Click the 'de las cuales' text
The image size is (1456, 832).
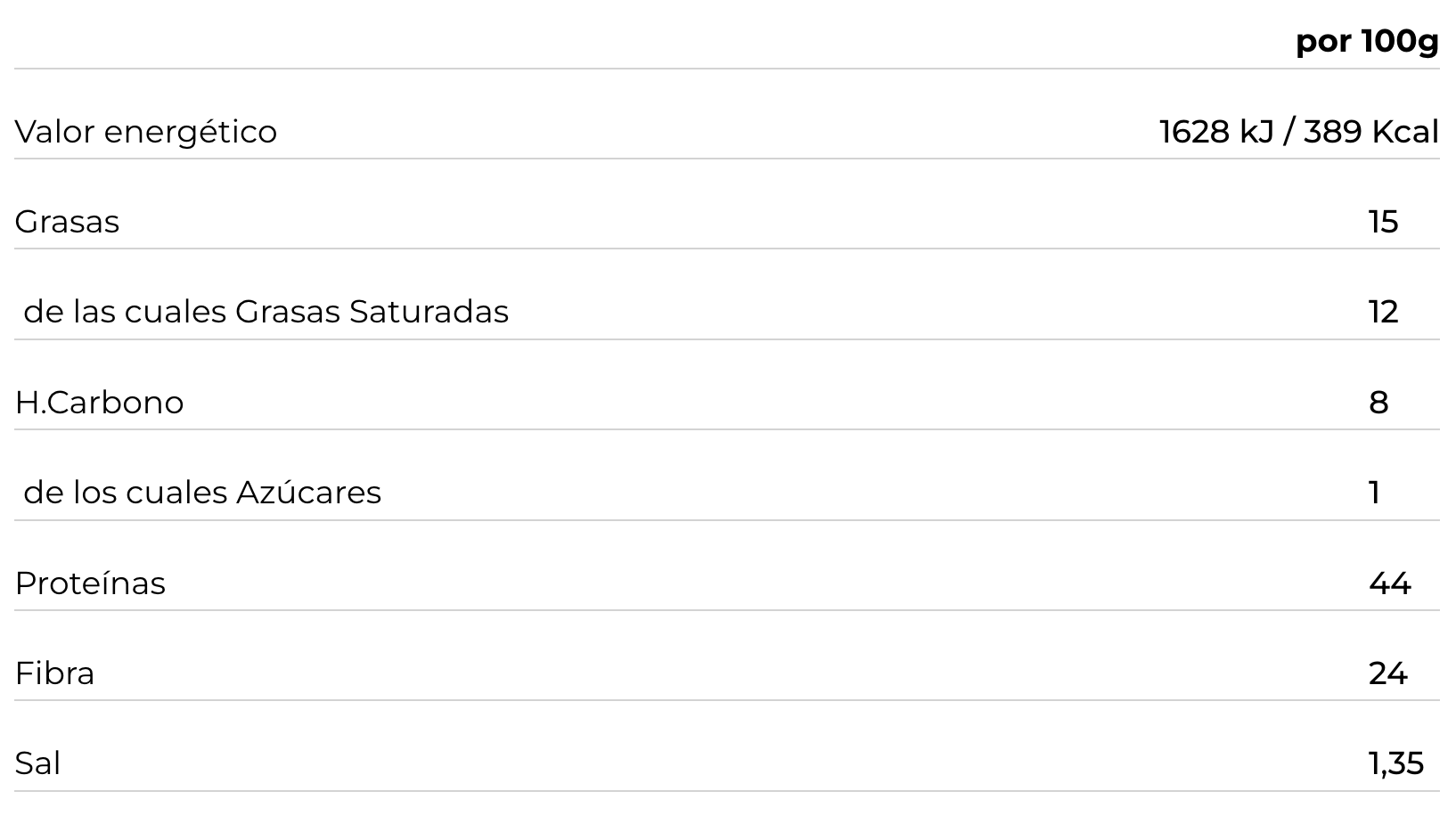pos(125,312)
